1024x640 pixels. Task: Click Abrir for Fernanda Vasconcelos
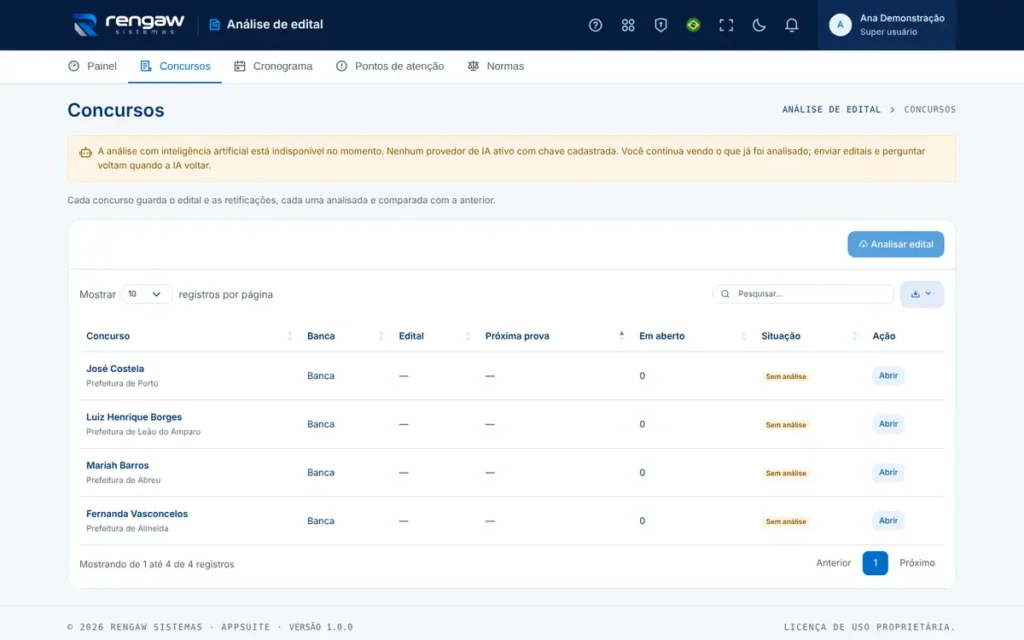[888, 520]
